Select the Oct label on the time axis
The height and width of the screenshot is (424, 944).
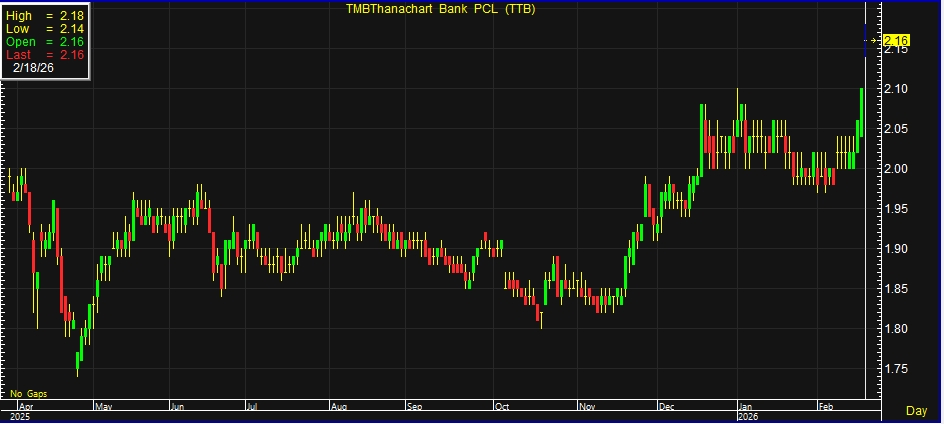(502, 408)
